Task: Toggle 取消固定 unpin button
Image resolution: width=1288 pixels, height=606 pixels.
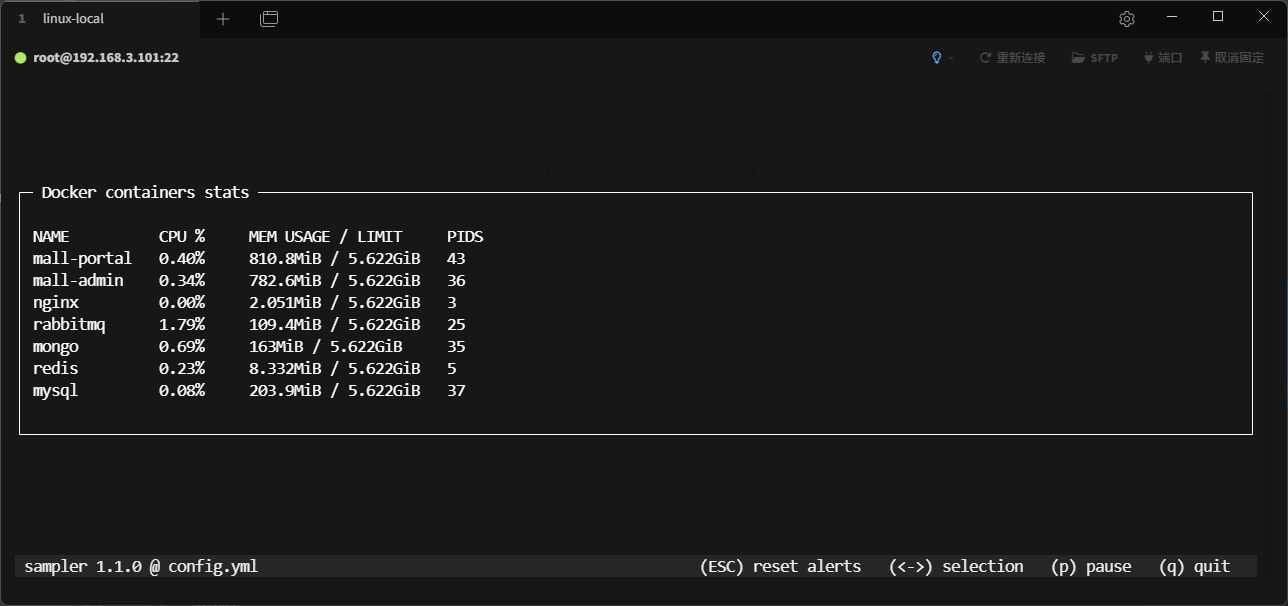Action: (1232, 58)
